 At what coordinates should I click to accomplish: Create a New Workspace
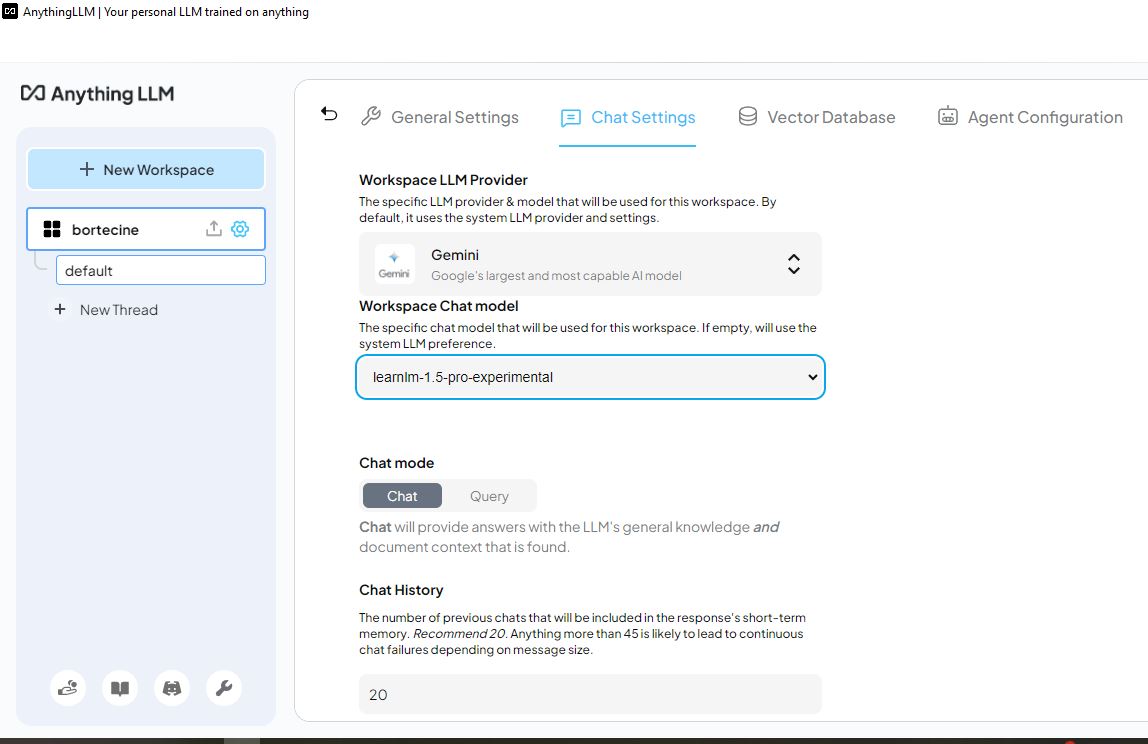tap(146, 169)
